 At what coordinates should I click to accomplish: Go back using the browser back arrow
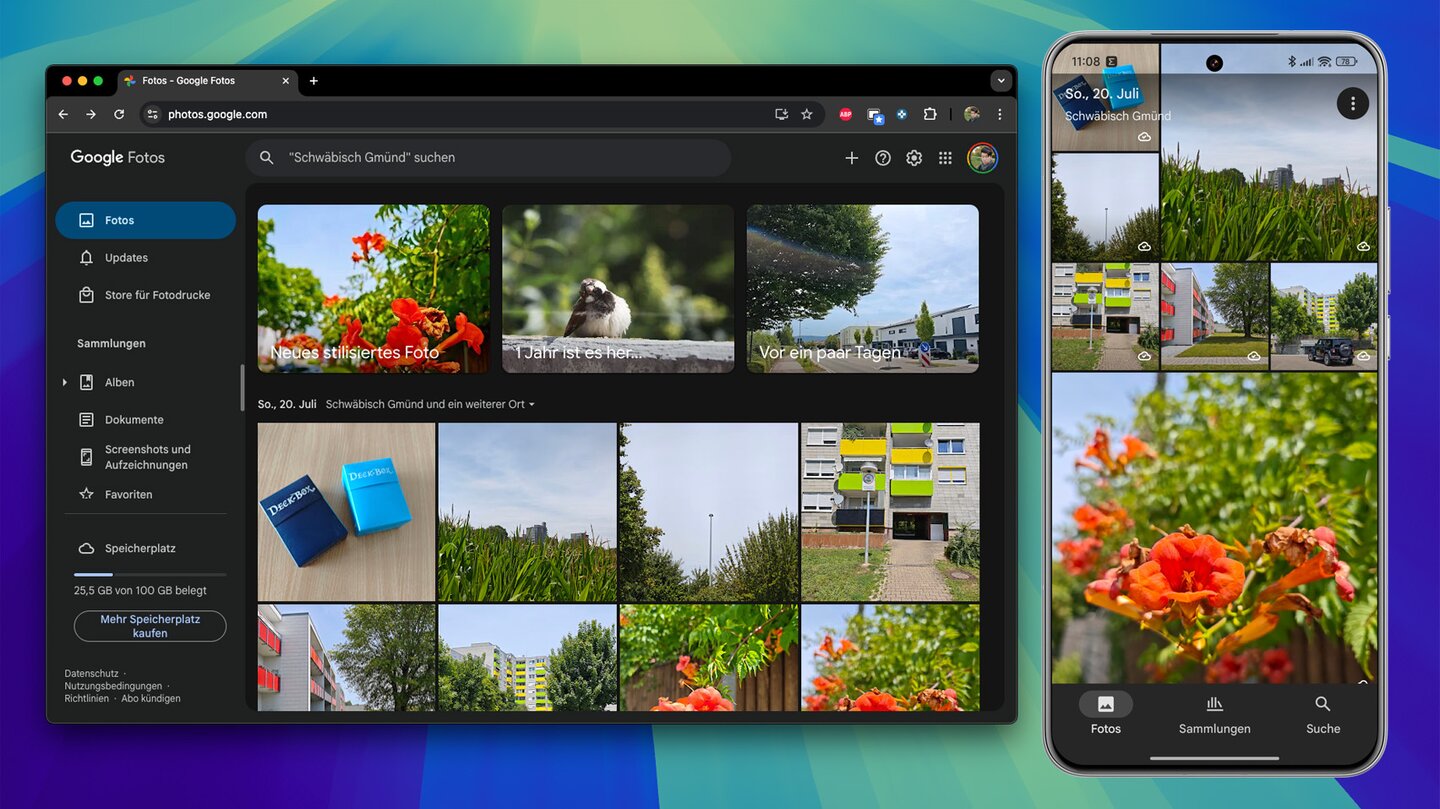(x=63, y=114)
